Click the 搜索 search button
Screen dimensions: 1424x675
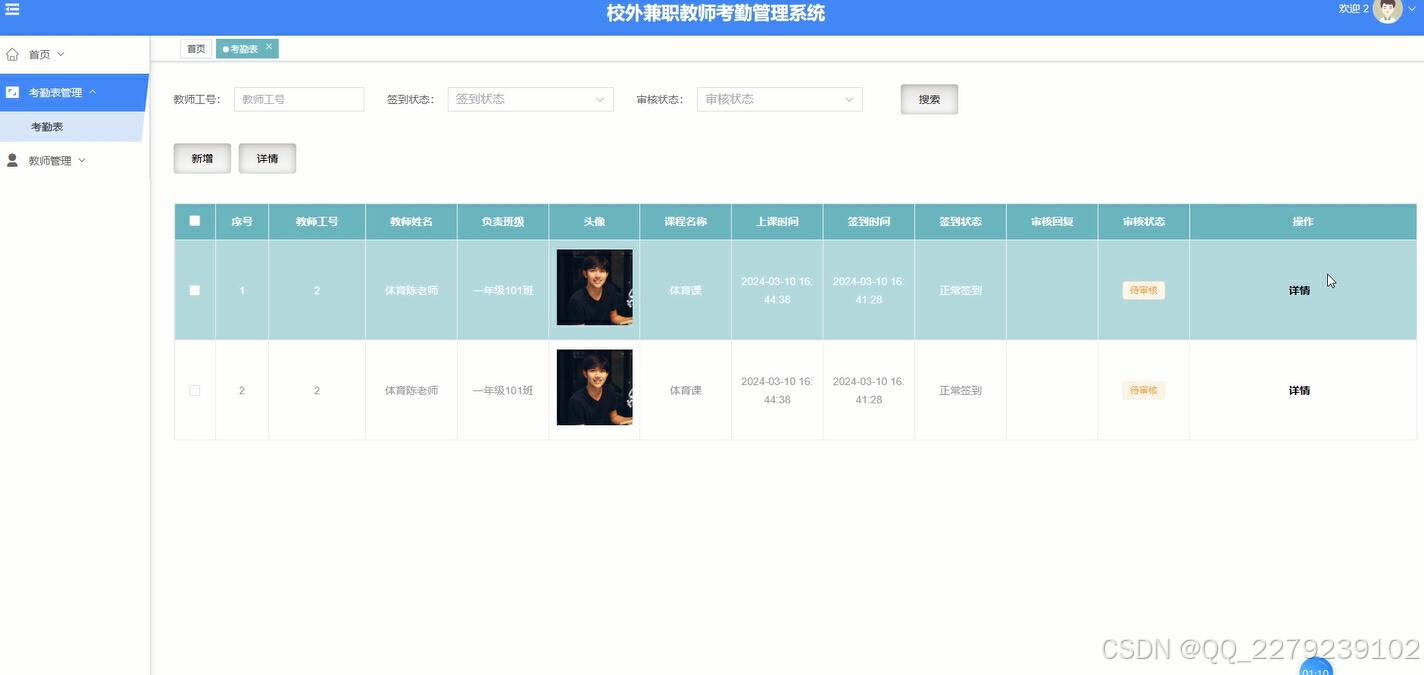pyautogui.click(x=928, y=98)
